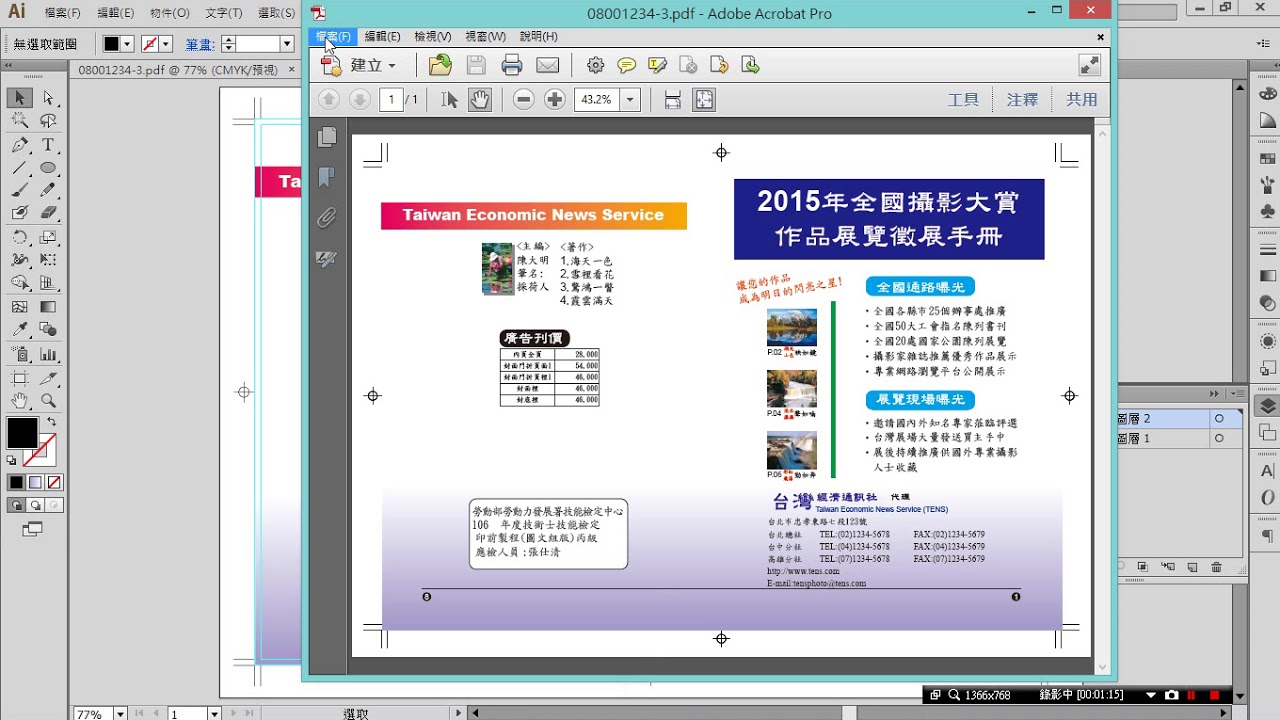
Task: Open Acrobat 視窗(W) menu
Action: (485, 36)
